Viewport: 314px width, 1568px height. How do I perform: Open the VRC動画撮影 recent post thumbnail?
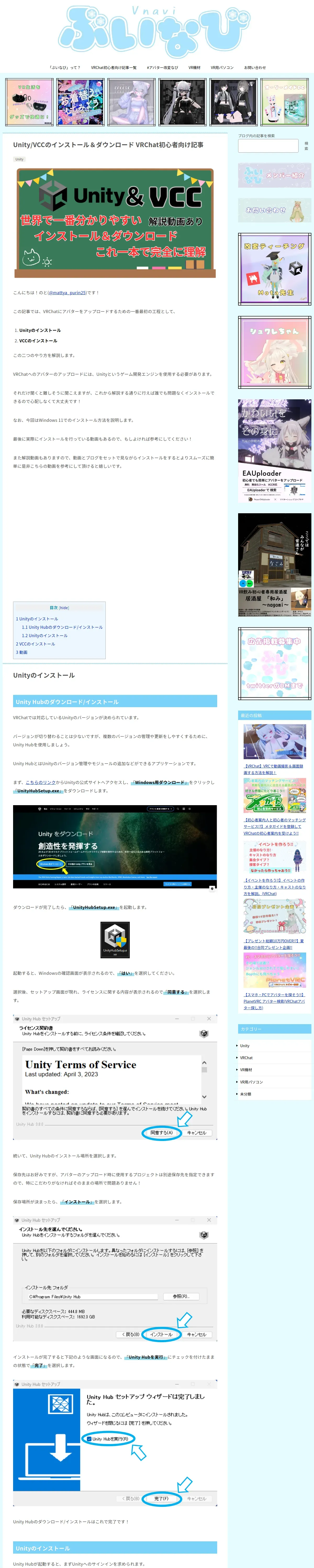click(274, 742)
